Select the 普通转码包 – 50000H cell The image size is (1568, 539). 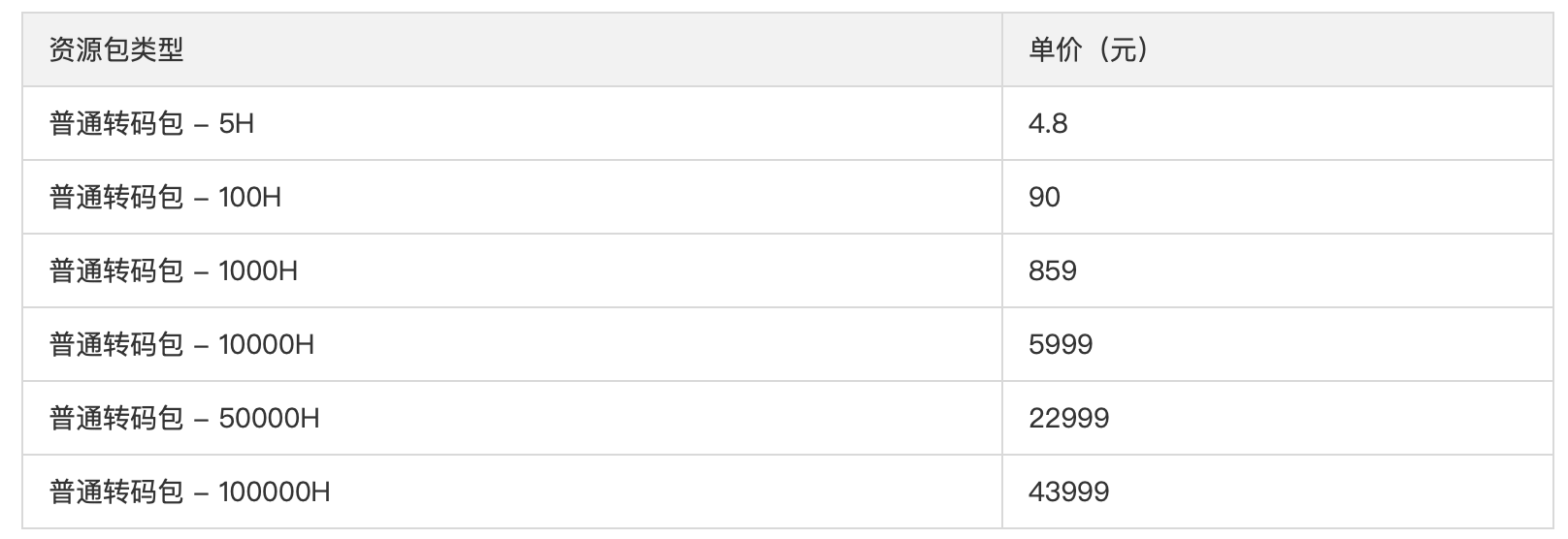tap(184, 418)
